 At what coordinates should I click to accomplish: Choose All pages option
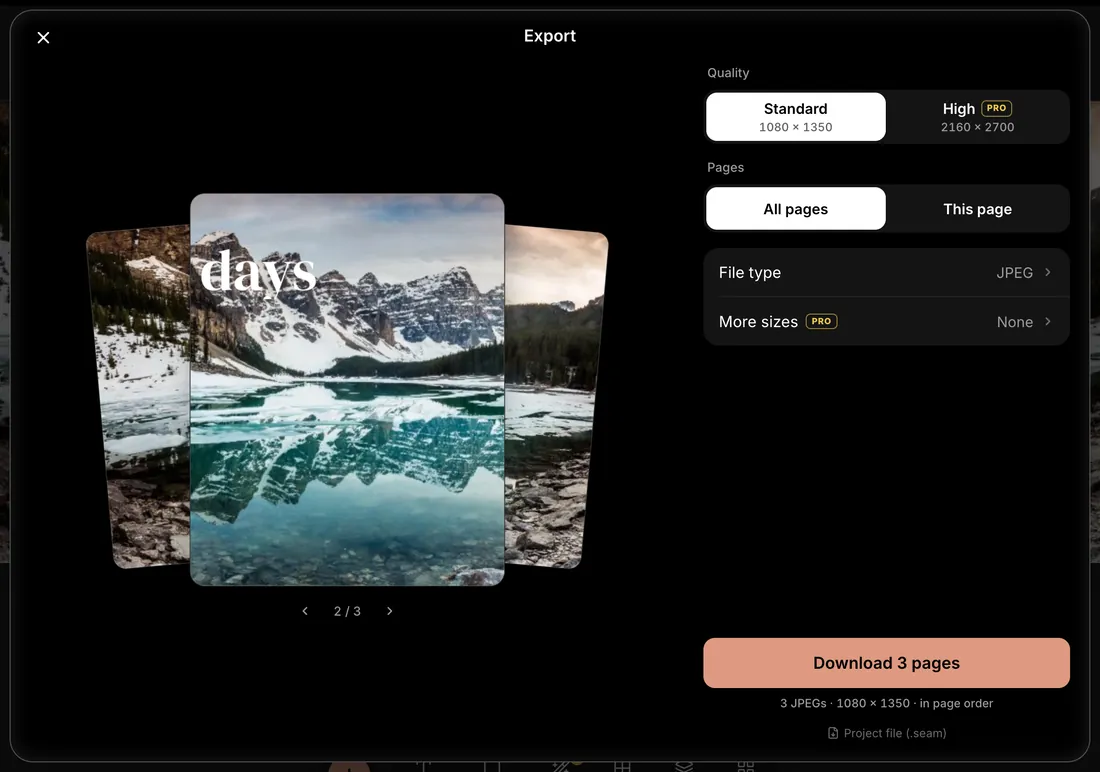(796, 209)
